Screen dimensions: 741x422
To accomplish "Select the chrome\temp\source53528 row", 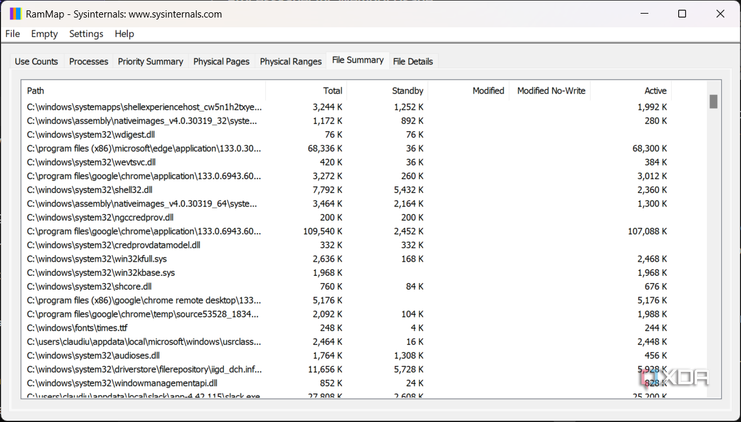I will 364,314.
